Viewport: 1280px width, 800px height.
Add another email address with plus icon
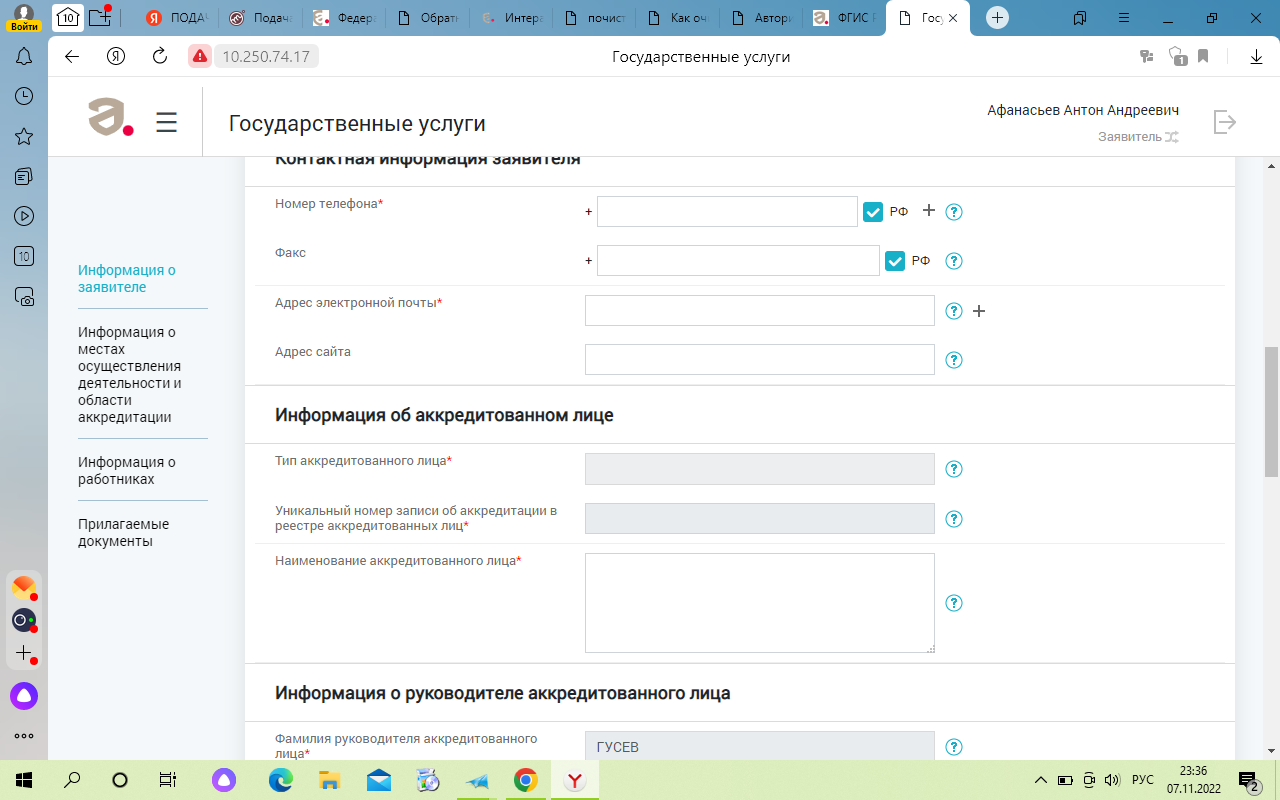pos(979,311)
